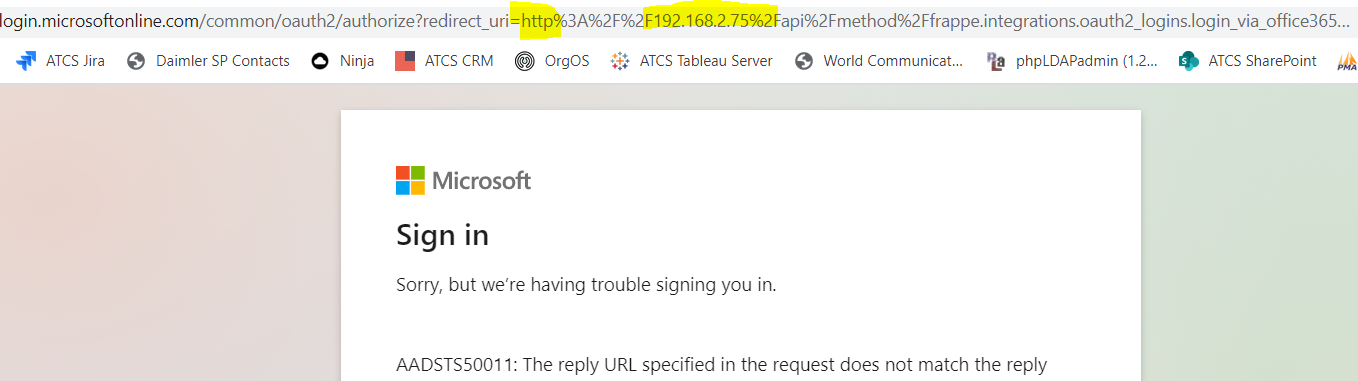Screen dimensions: 1358x381
Task: Open the ATCS SharePoint bookmark text
Action: (1263, 61)
